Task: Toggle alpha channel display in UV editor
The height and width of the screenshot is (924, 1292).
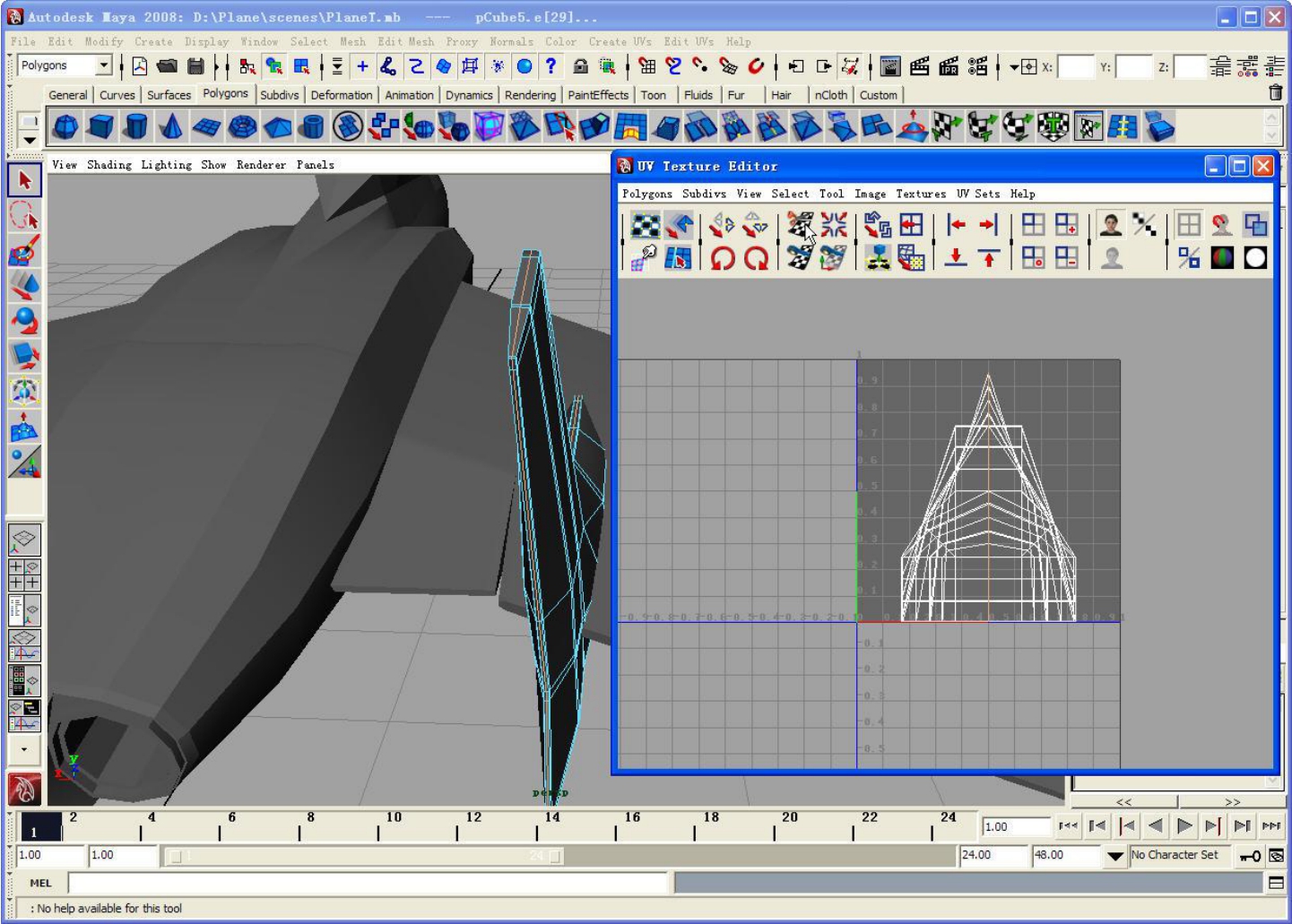Action: pyautogui.click(x=1255, y=259)
